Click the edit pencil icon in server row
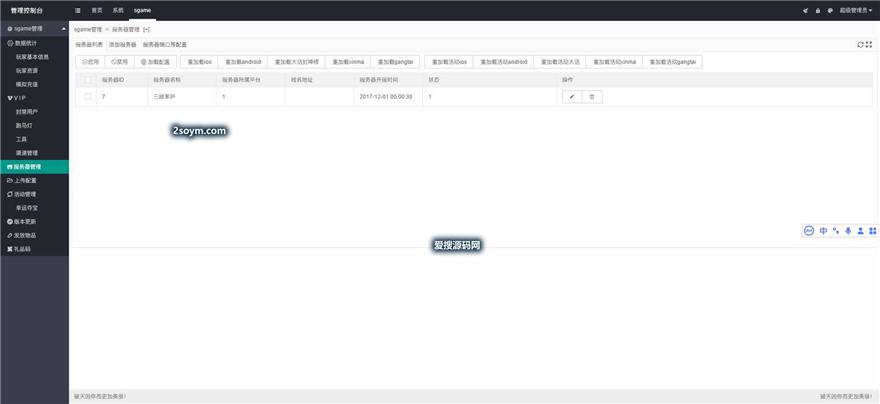This screenshot has width=880, height=404. 572,96
